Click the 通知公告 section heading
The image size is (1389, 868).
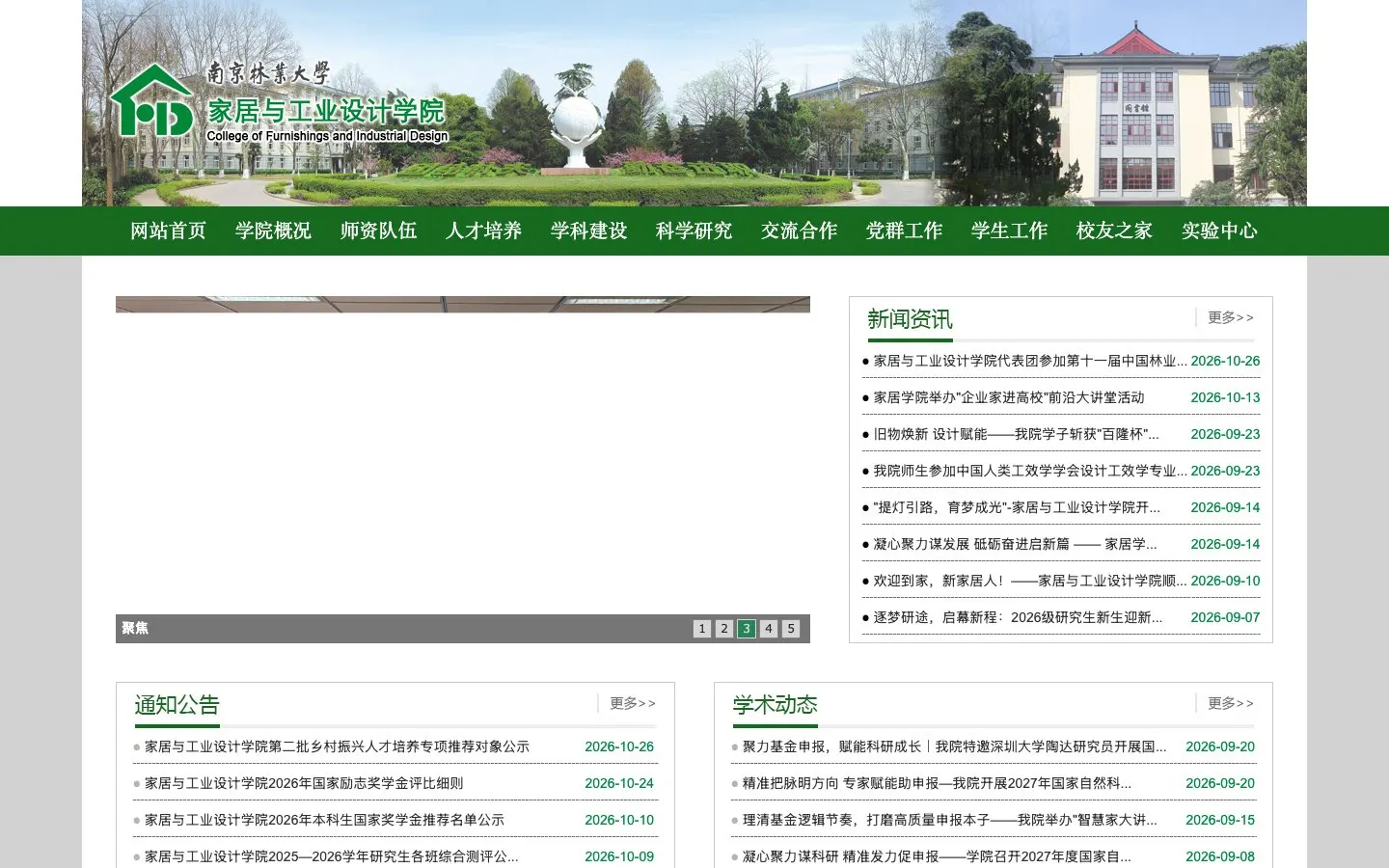pyautogui.click(x=177, y=705)
